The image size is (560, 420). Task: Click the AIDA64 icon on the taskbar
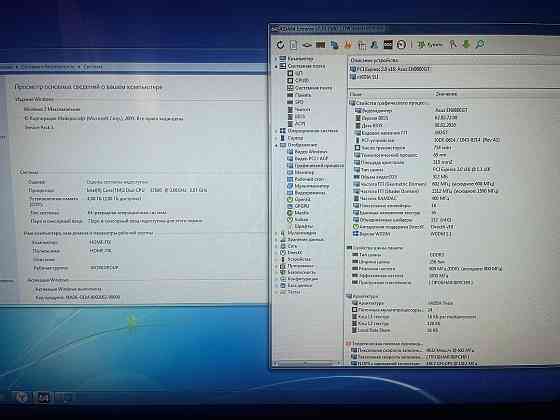pos(43,397)
